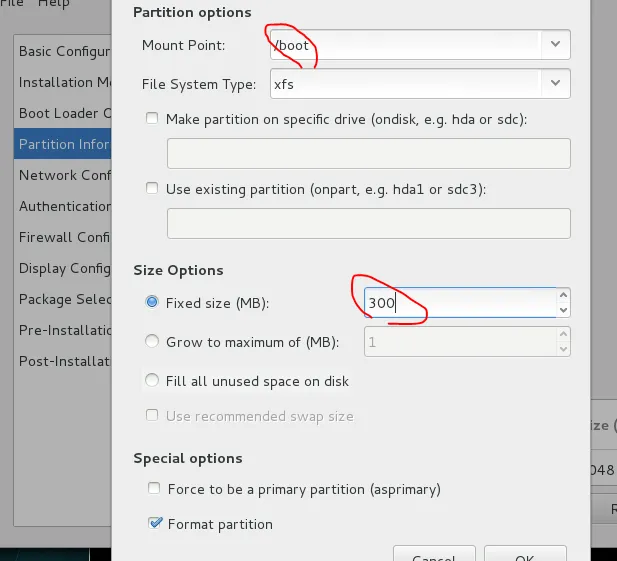Select Grow to maximum of (MB) option
Screen dimensions: 617x561
152,342
